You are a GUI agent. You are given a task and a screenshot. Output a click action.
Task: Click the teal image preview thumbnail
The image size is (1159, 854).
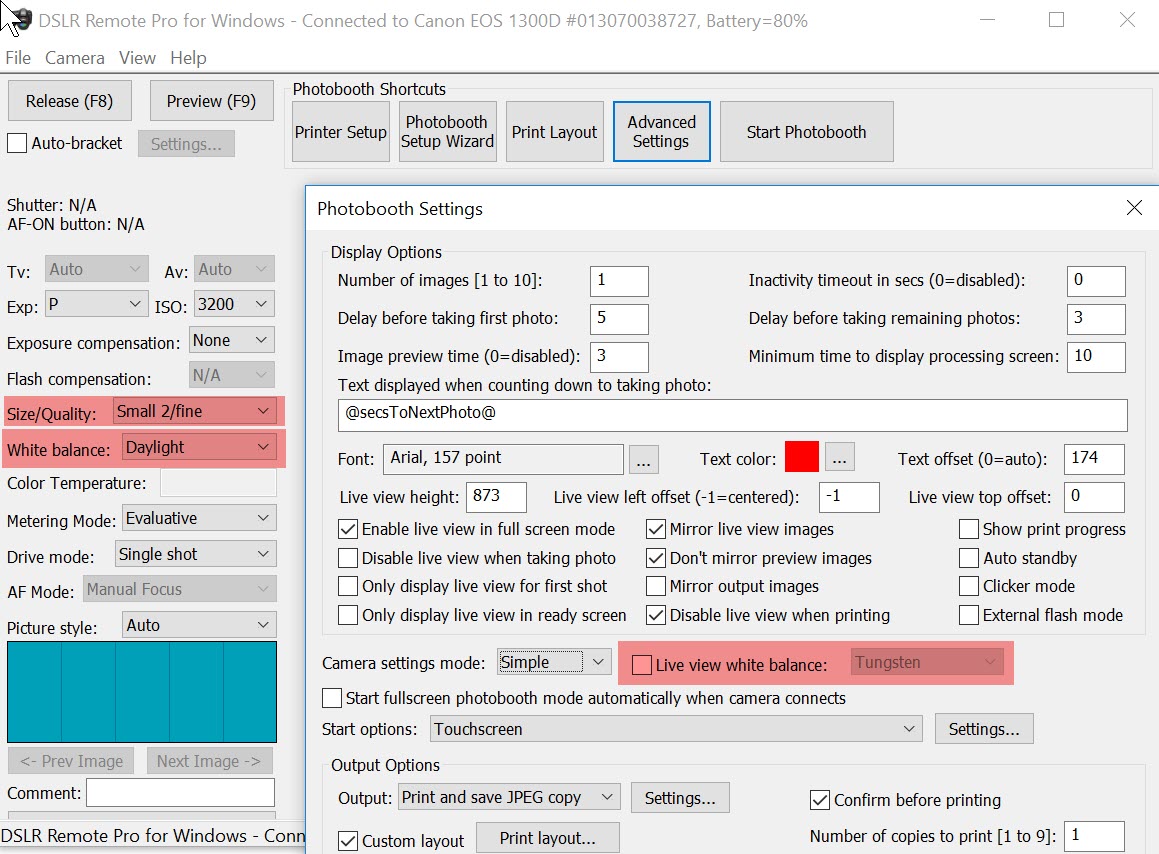click(x=142, y=692)
